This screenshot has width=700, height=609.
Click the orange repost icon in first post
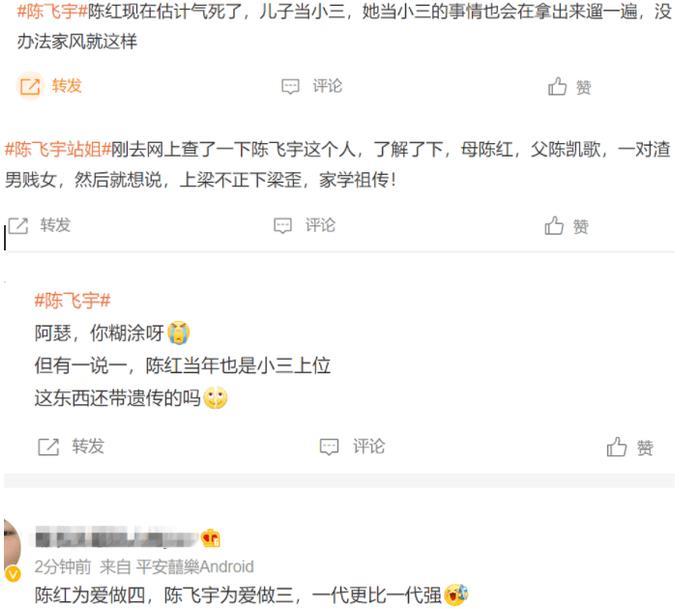tap(30, 86)
